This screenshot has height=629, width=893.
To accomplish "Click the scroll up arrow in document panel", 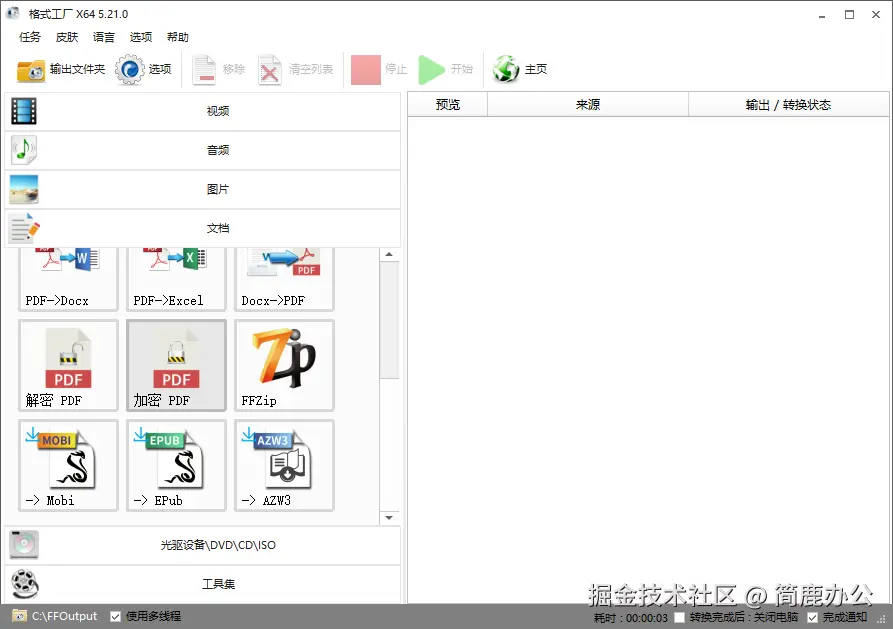I will [x=389, y=254].
